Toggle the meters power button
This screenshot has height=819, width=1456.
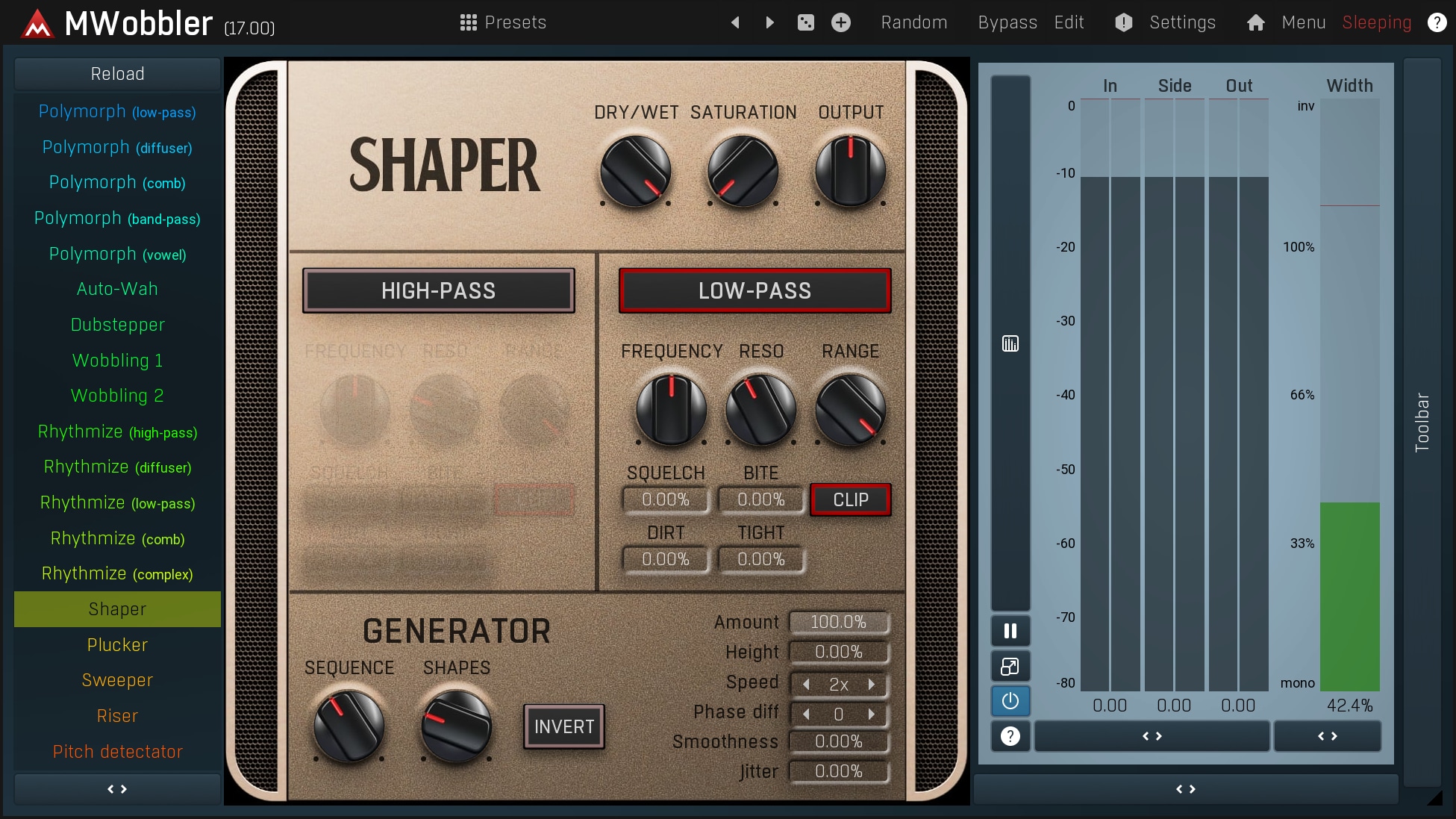[x=1010, y=701]
